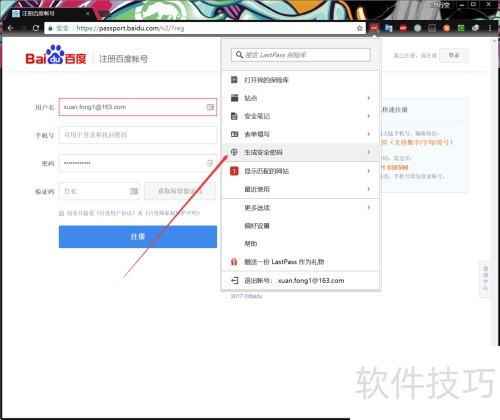Viewport: 500px width, 420px height.
Task: Click the LastPass fill icon in username field
Action: [210, 107]
